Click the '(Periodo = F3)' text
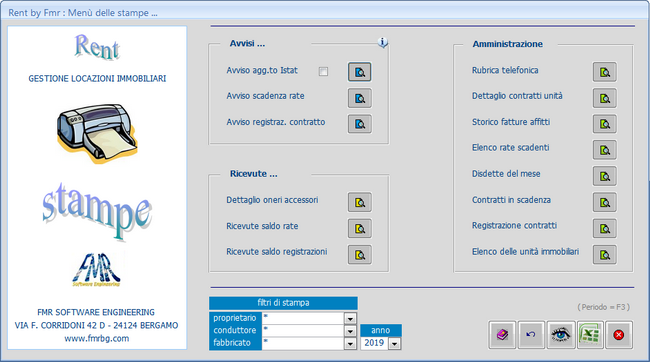This screenshot has height=362, width=650. [x=604, y=307]
